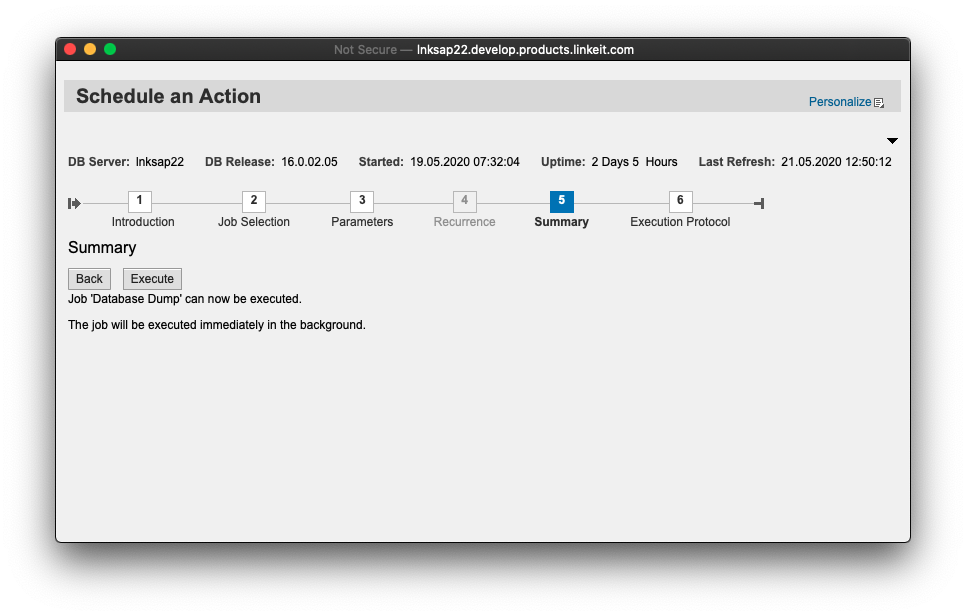Click the address text in title bar
The height and width of the screenshot is (616, 966).
tap(524, 49)
